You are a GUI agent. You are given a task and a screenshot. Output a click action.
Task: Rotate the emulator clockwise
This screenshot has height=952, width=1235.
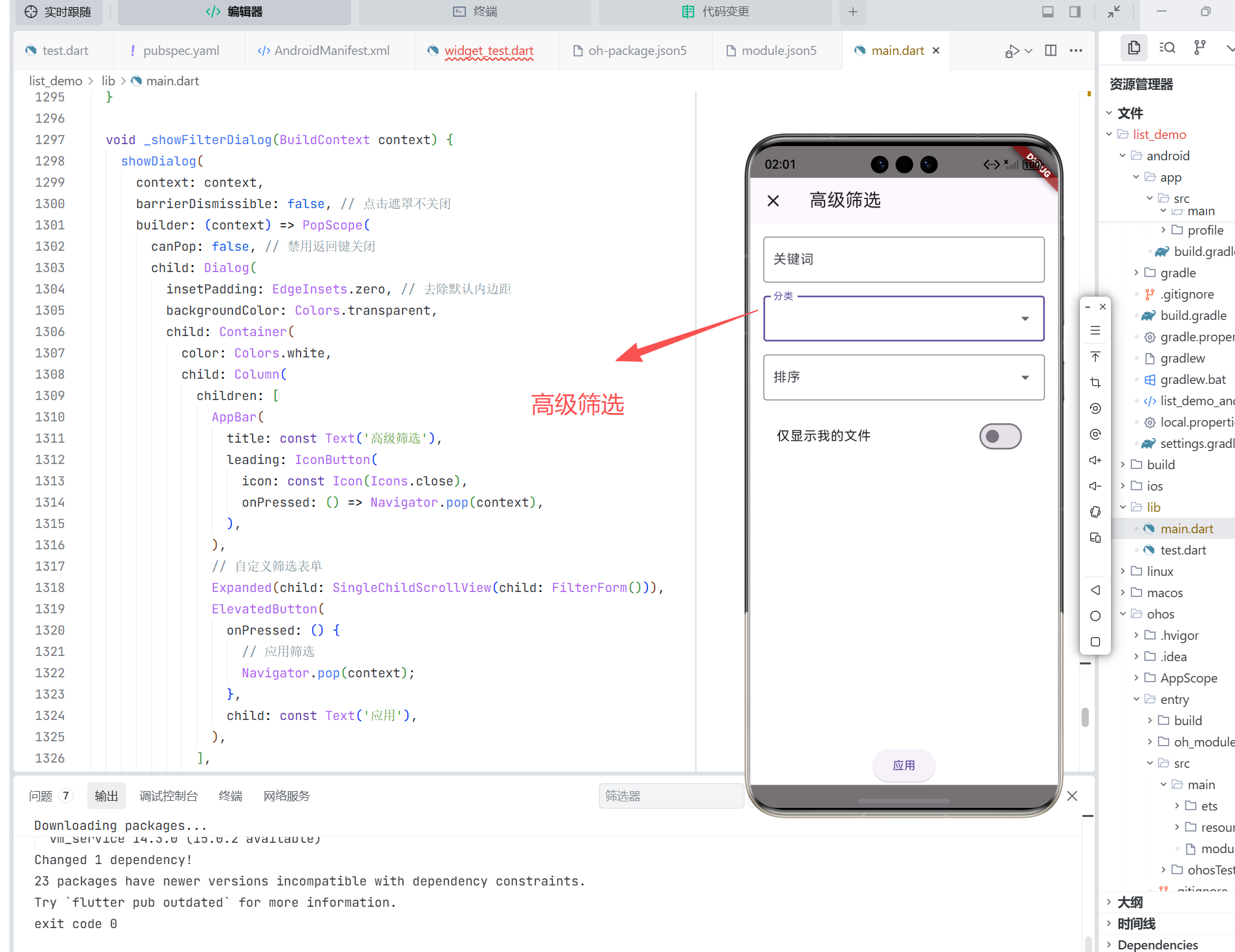pyautogui.click(x=1095, y=434)
